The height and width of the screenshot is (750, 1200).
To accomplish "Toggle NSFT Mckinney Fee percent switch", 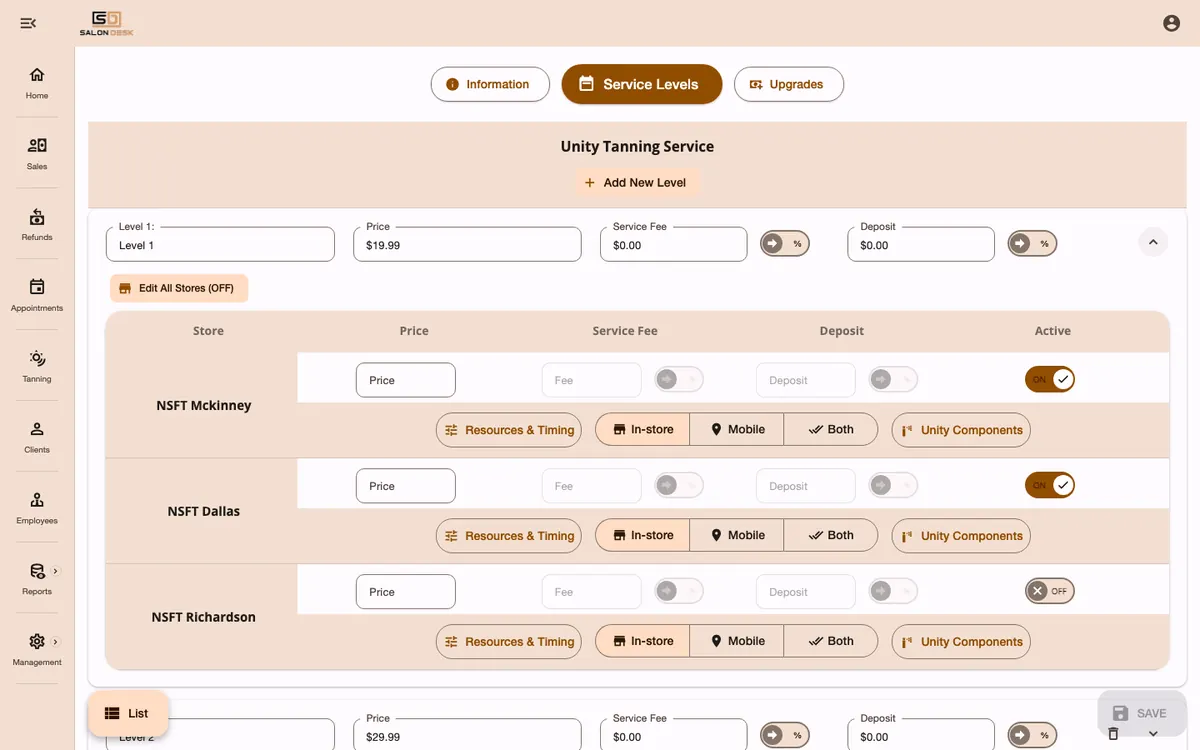I will pos(679,380).
